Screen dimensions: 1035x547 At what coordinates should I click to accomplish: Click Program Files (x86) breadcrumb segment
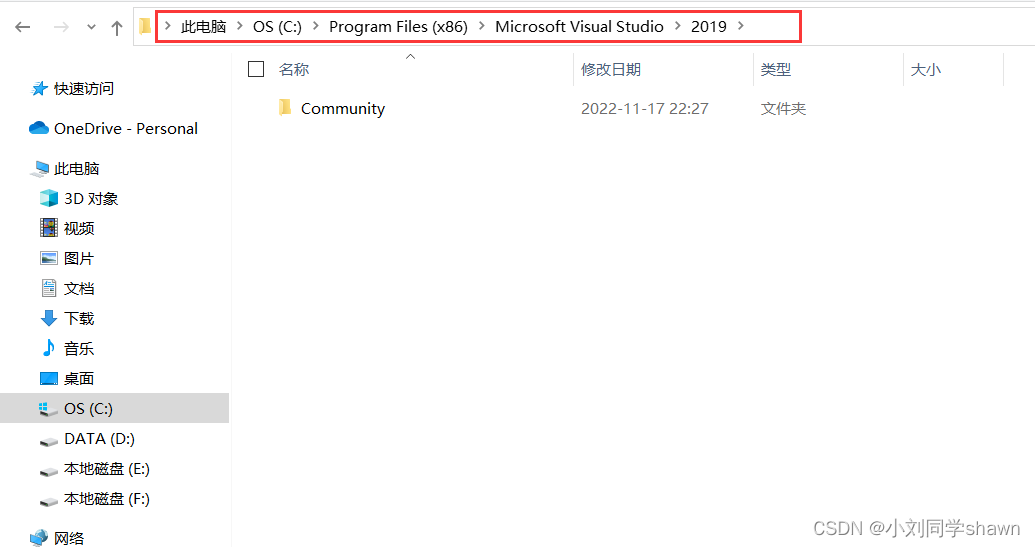click(398, 26)
